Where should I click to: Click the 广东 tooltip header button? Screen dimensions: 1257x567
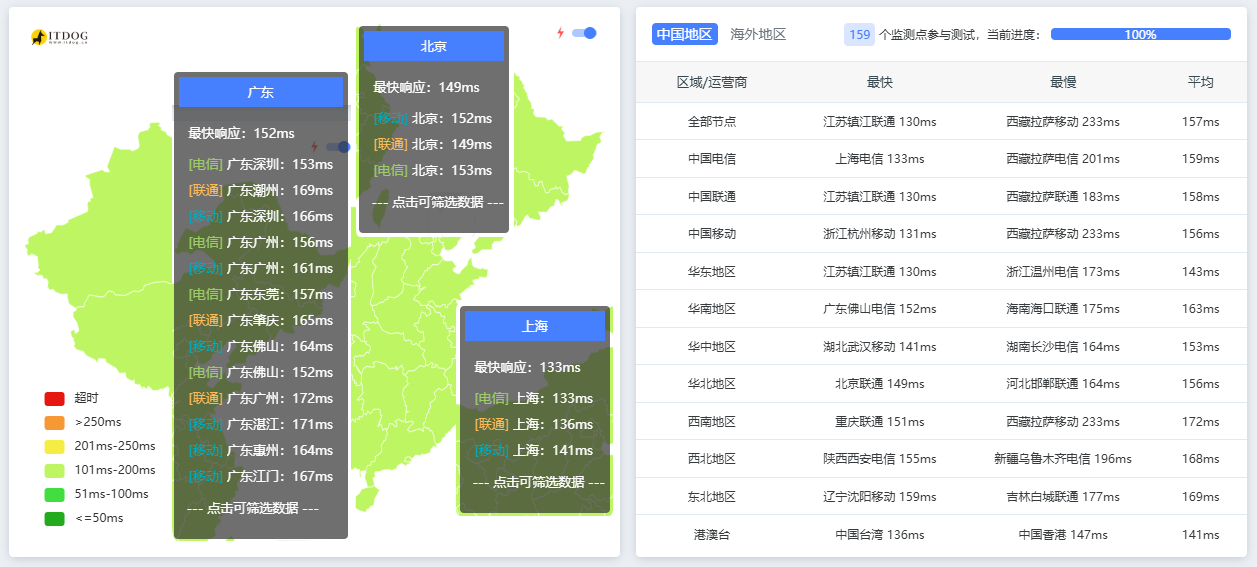pyautogui.click(x=261, y=92)
